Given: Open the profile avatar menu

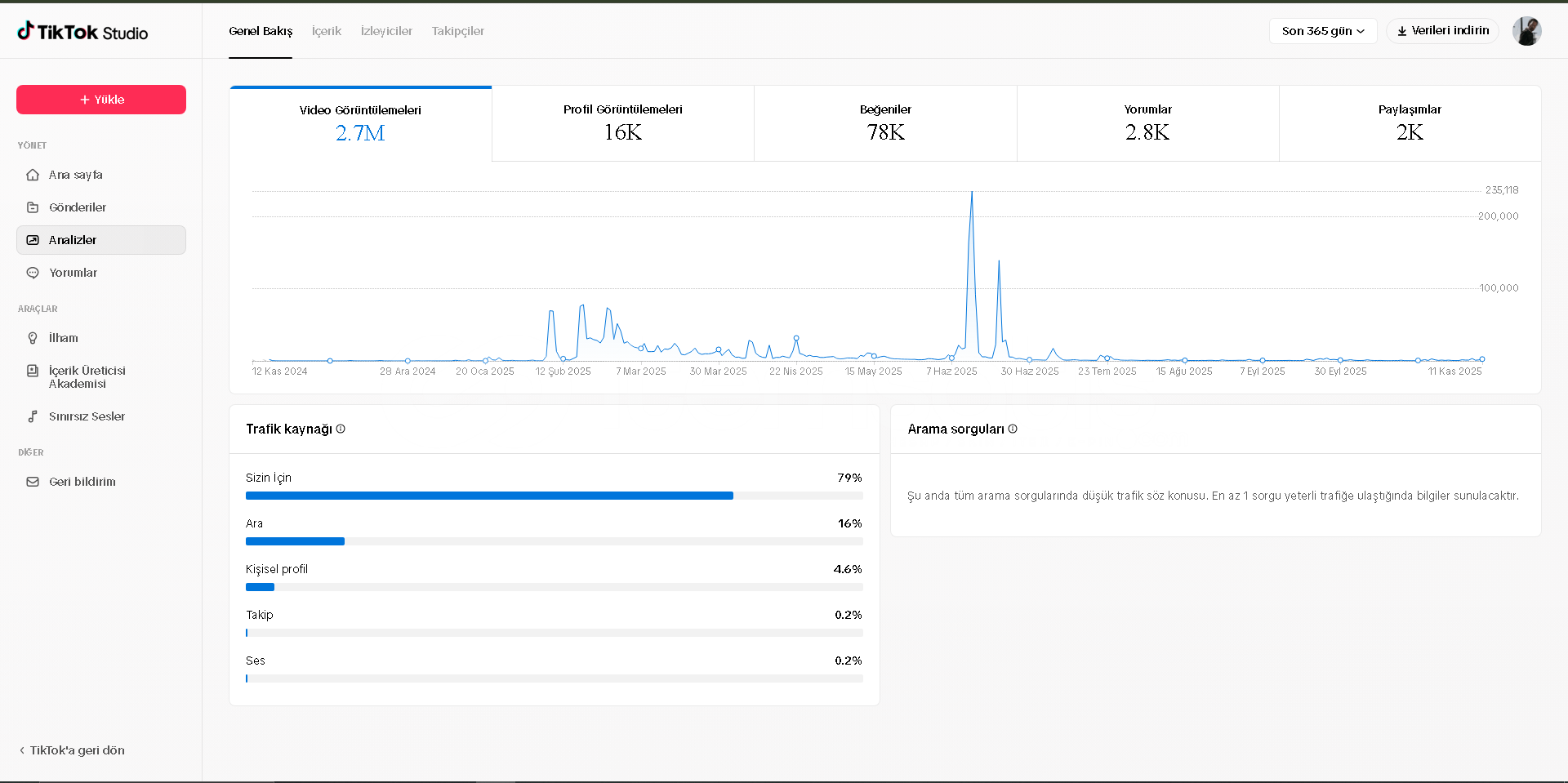Looking at the screenshot, I should click(x=1526, y=31).
